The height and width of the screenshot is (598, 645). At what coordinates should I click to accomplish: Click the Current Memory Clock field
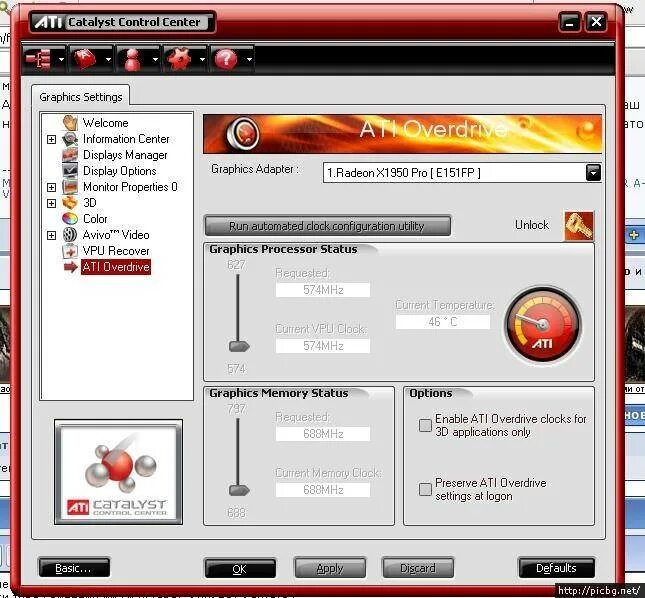323,490
